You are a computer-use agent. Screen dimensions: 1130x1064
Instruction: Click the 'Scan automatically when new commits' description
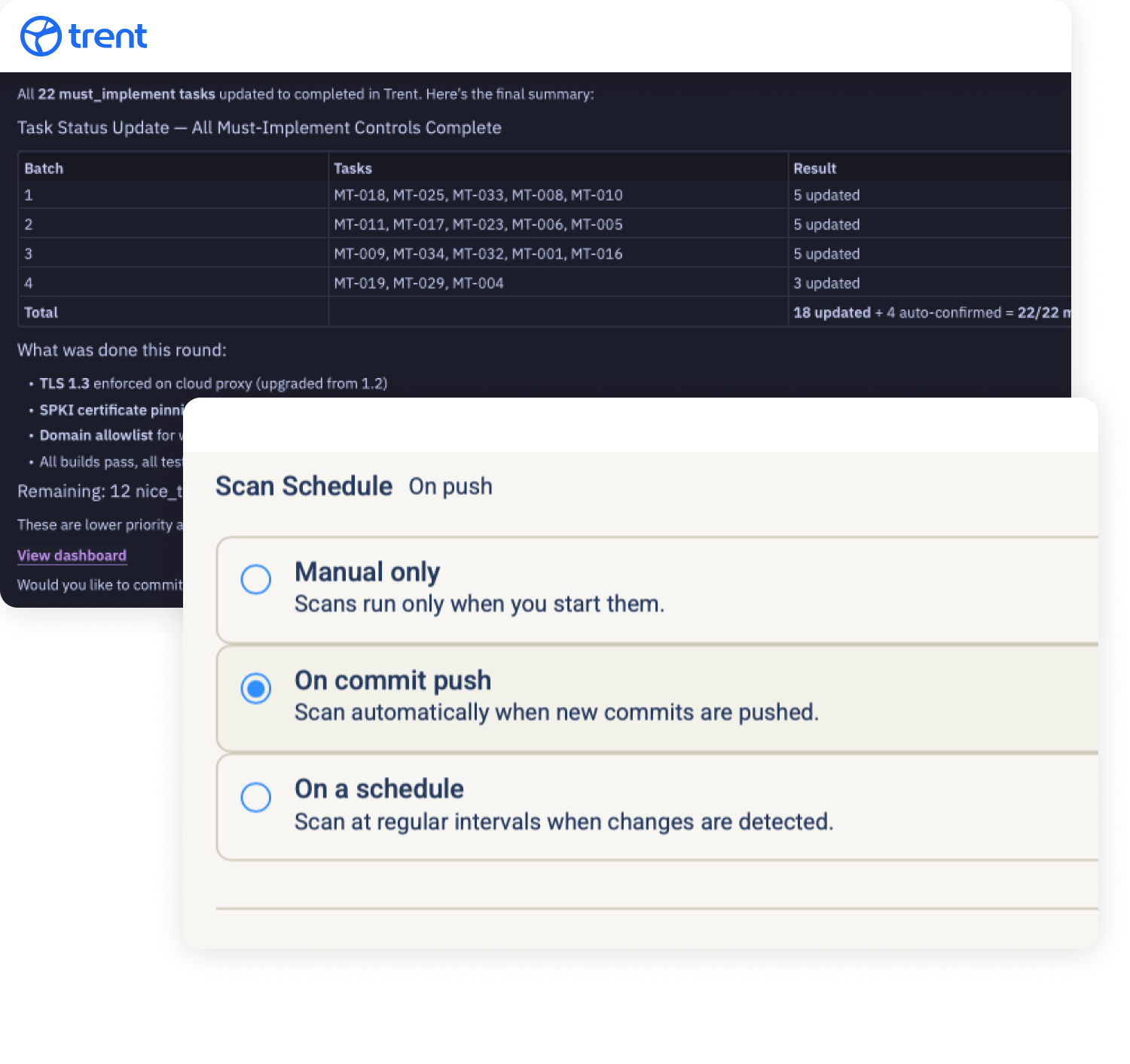(x=556, y=712)
